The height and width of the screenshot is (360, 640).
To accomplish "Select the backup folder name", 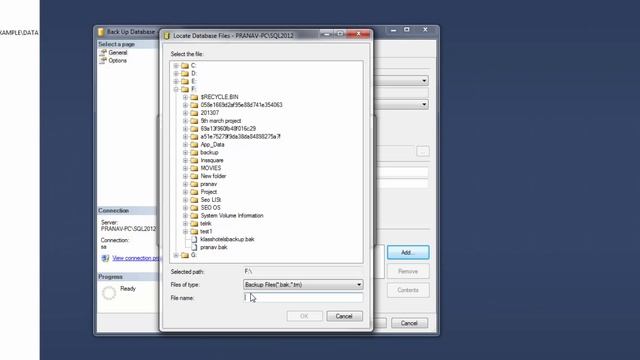I will click(x=209, y=153).
